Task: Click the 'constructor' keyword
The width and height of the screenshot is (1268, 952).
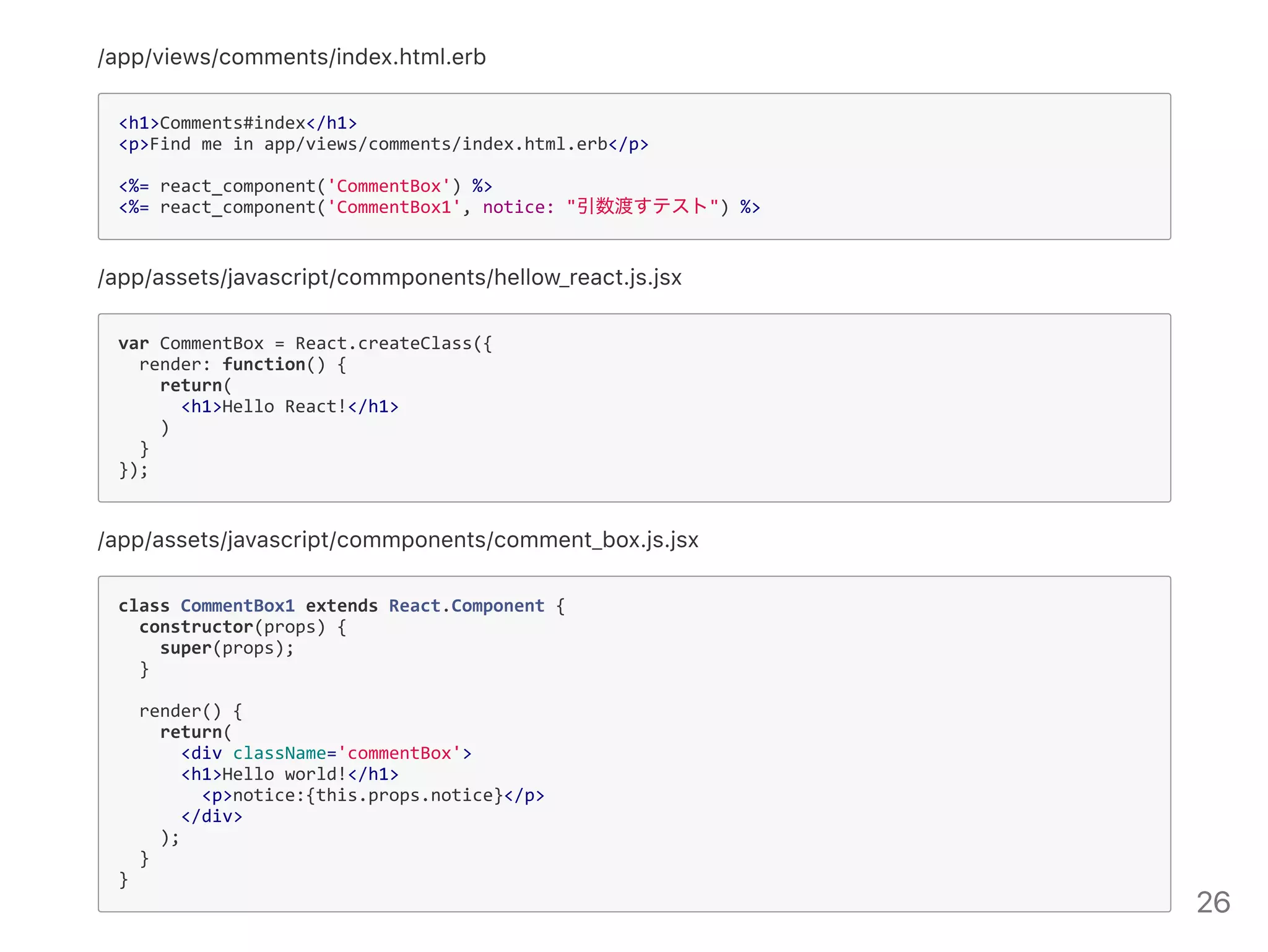Action: [196, 626]
